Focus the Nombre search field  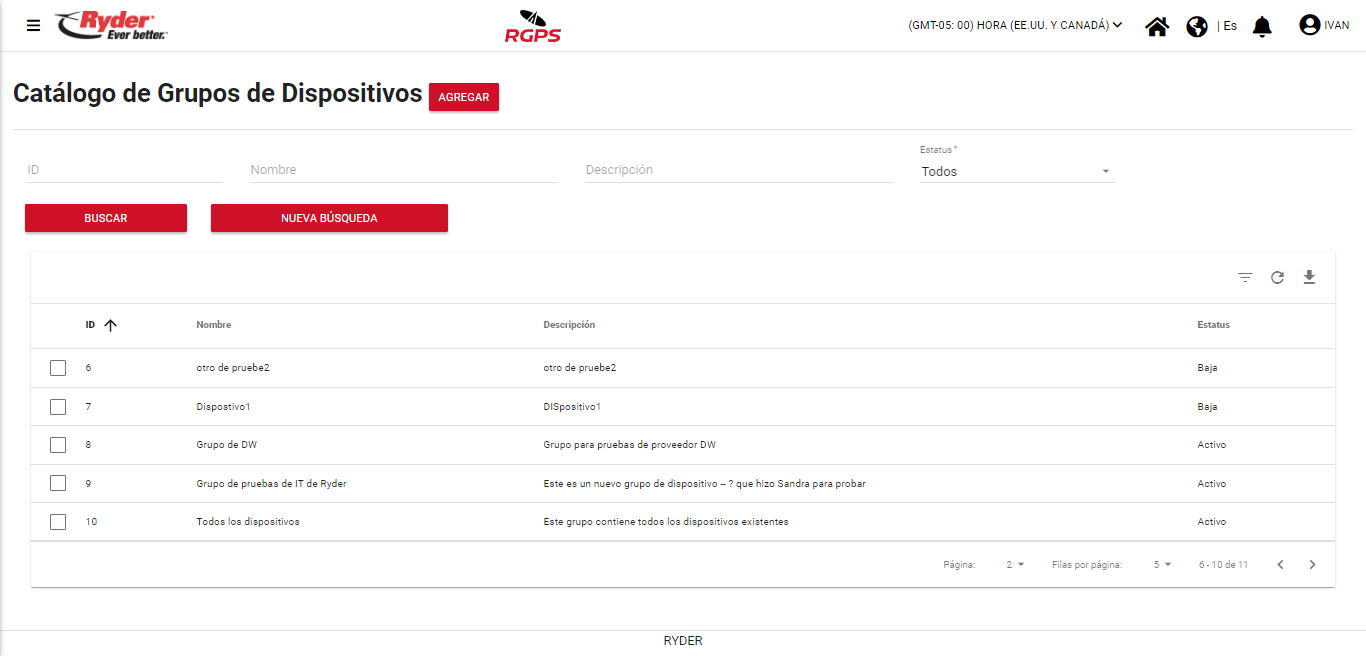pyautogui.click(x=403, y=170)
